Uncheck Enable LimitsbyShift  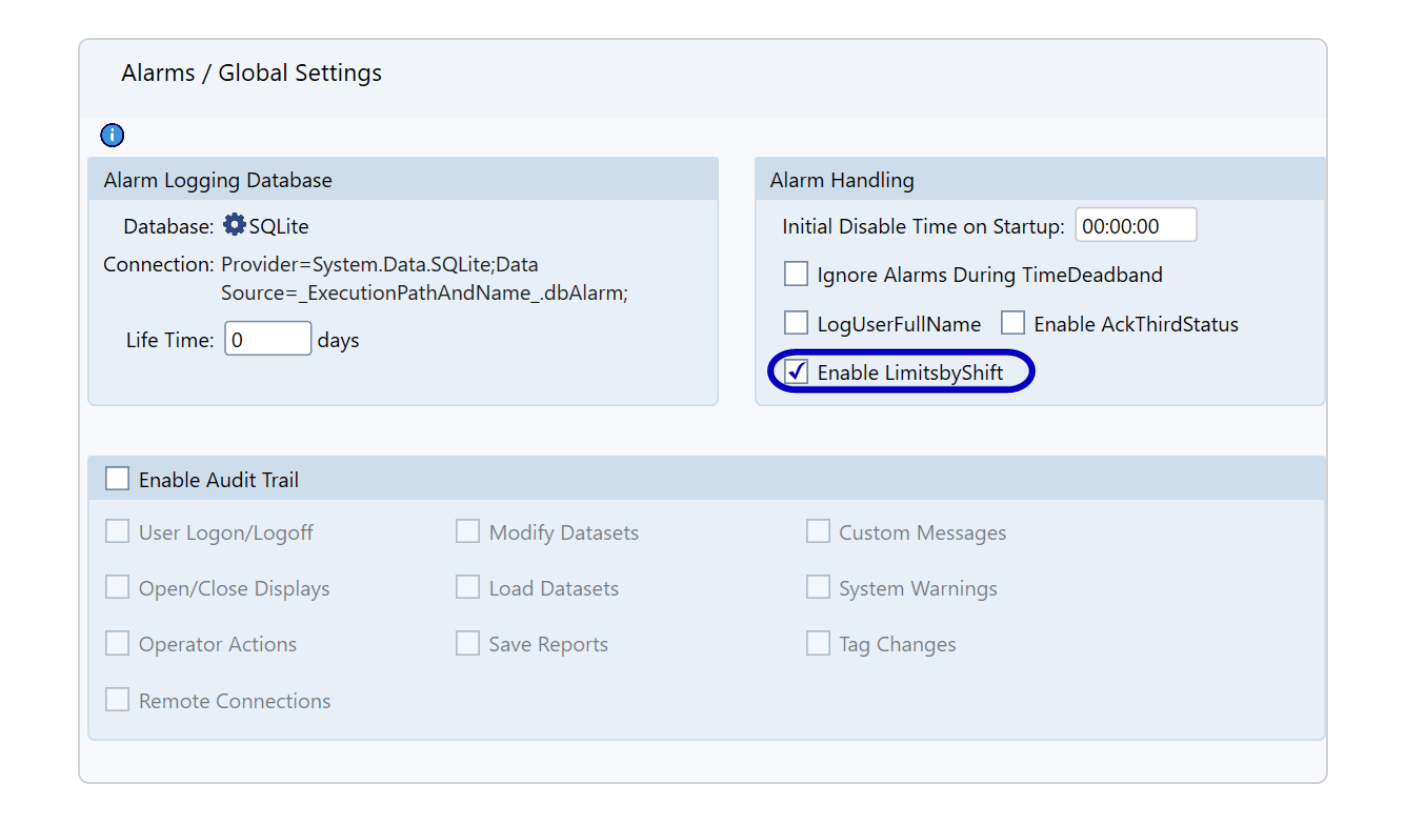(x=796, y=372)
